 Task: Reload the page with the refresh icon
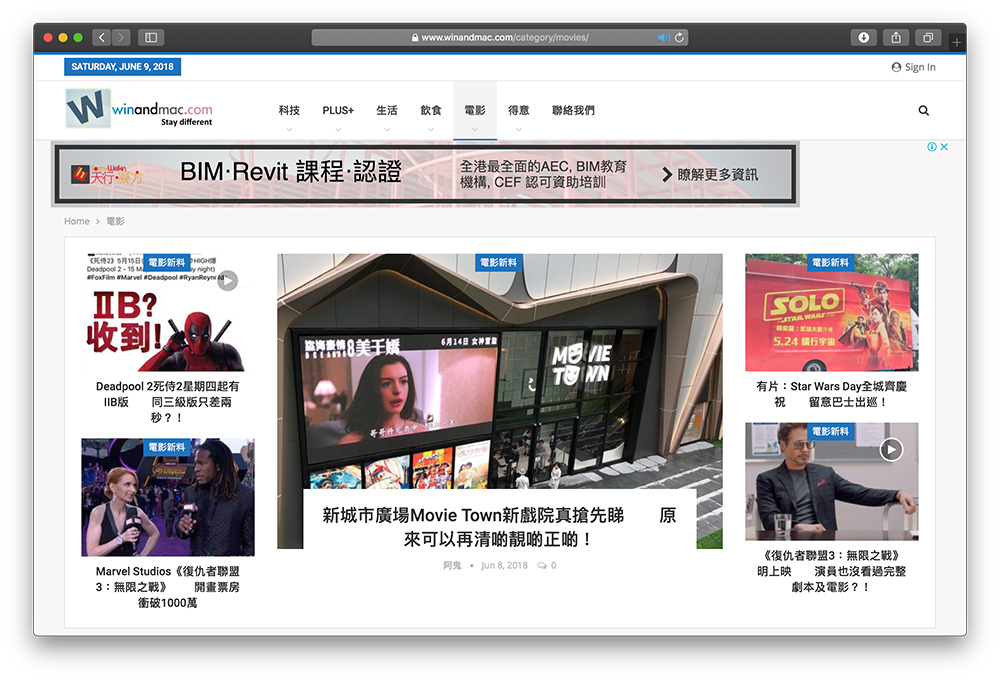(680, 38)
